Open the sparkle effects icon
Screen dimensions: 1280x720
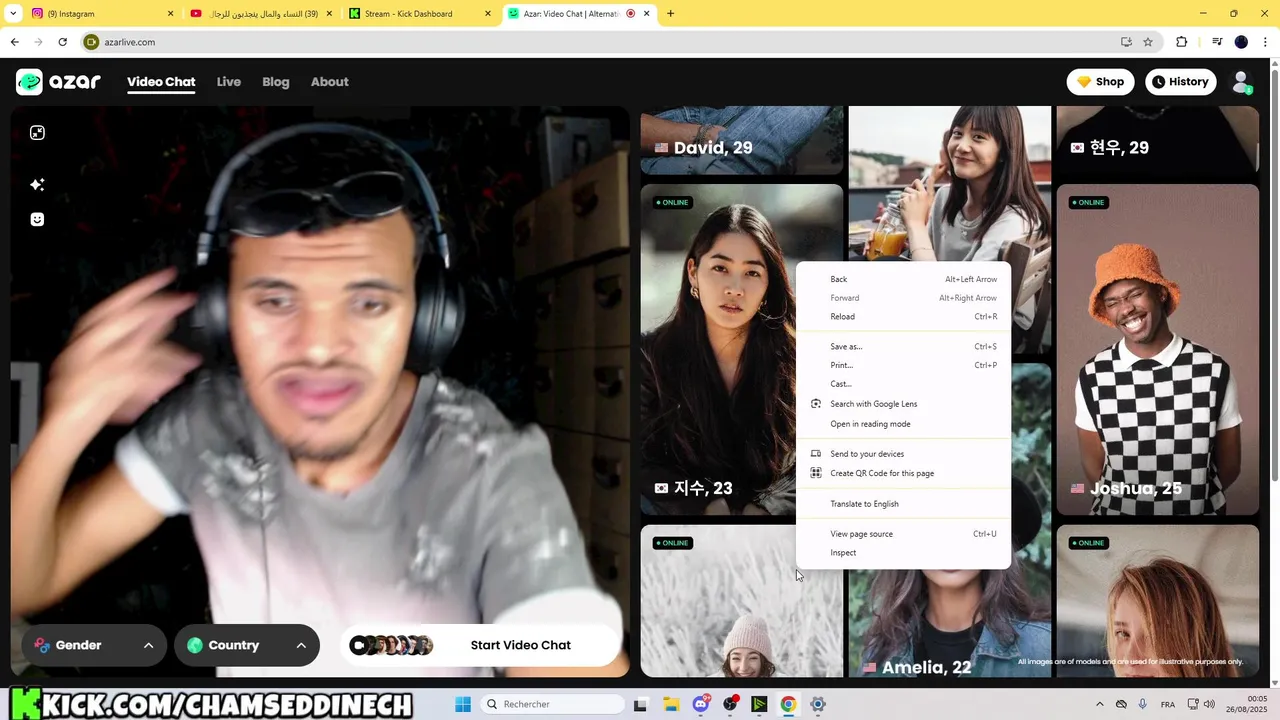(37, 184)
